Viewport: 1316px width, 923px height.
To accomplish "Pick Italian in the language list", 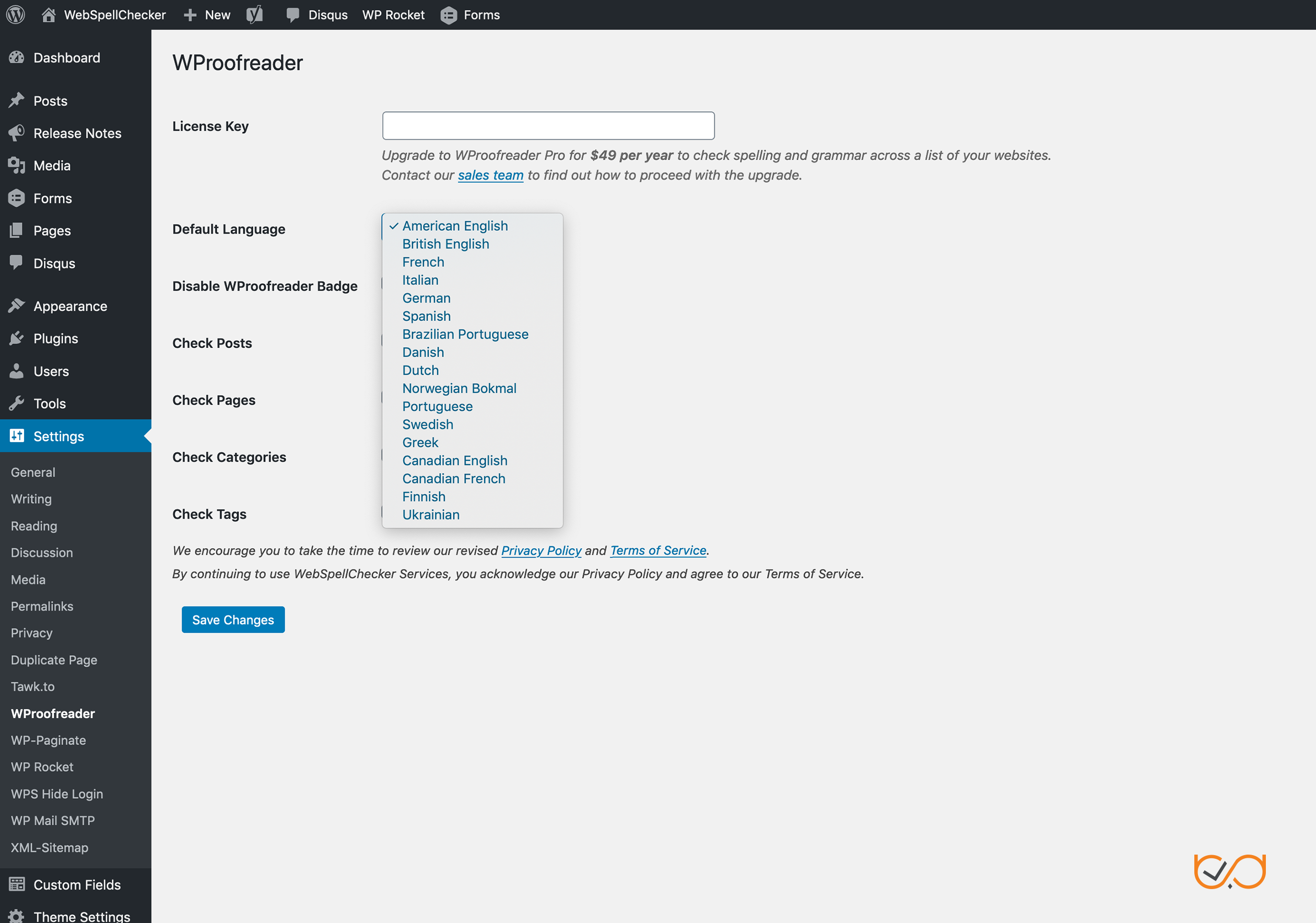I will point(420,280).
